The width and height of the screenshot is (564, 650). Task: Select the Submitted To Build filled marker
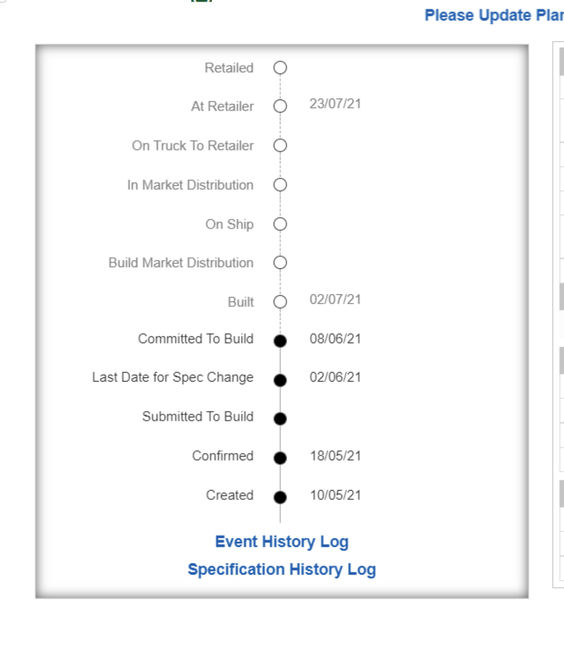point(280,419)
